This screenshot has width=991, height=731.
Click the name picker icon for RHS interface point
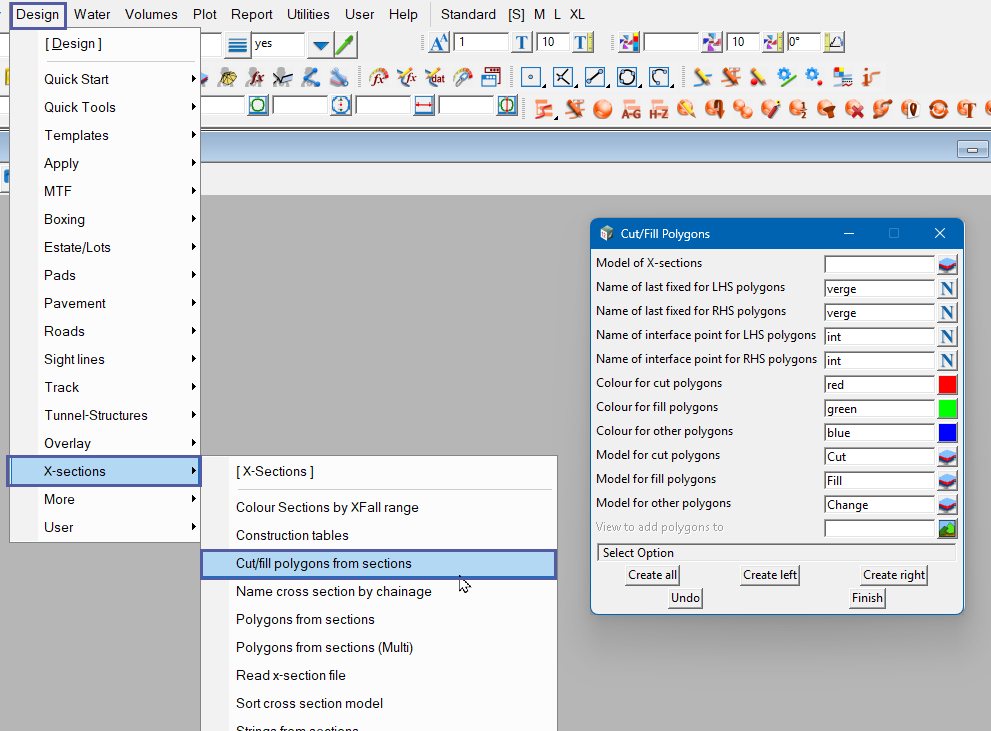coord(947,361)
